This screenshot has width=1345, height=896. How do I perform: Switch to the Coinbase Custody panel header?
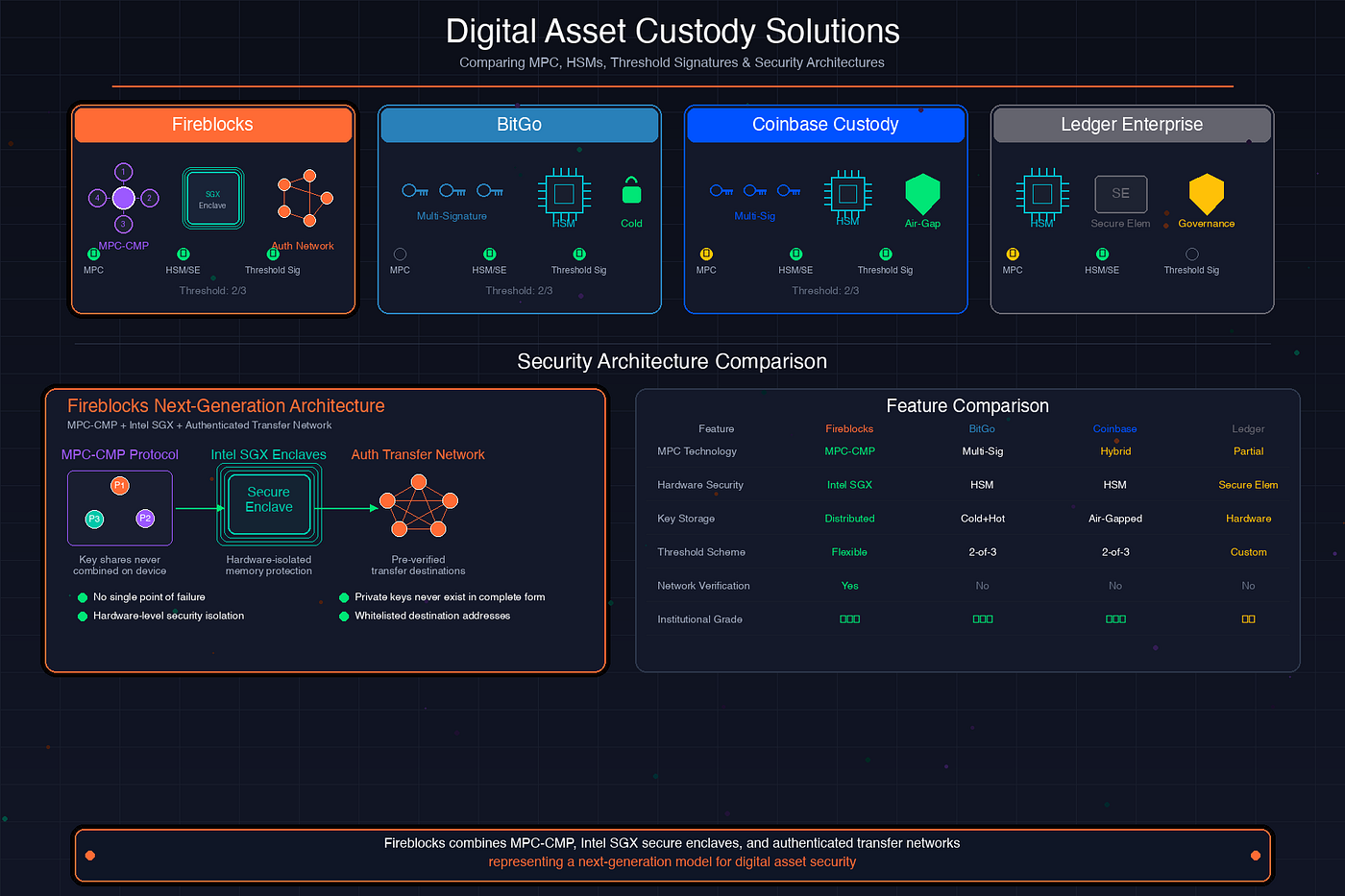824,124
